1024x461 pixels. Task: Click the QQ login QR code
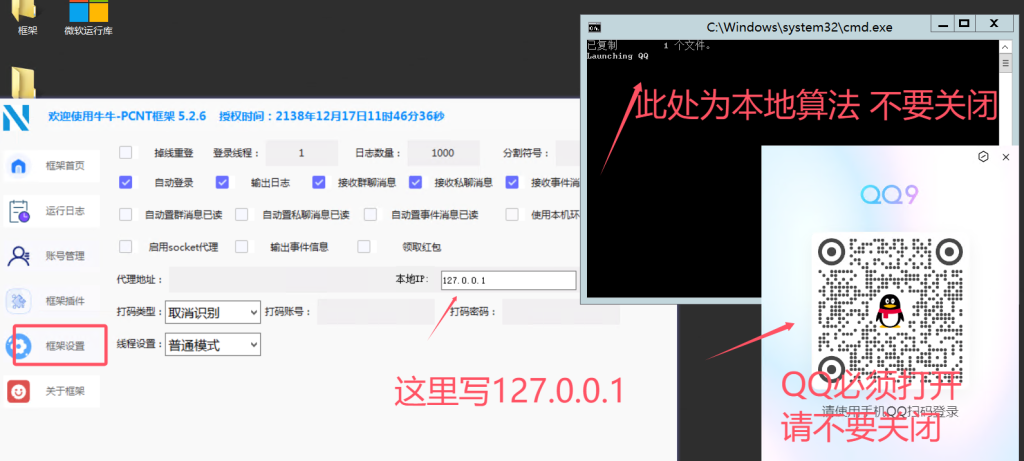point(889,313)
